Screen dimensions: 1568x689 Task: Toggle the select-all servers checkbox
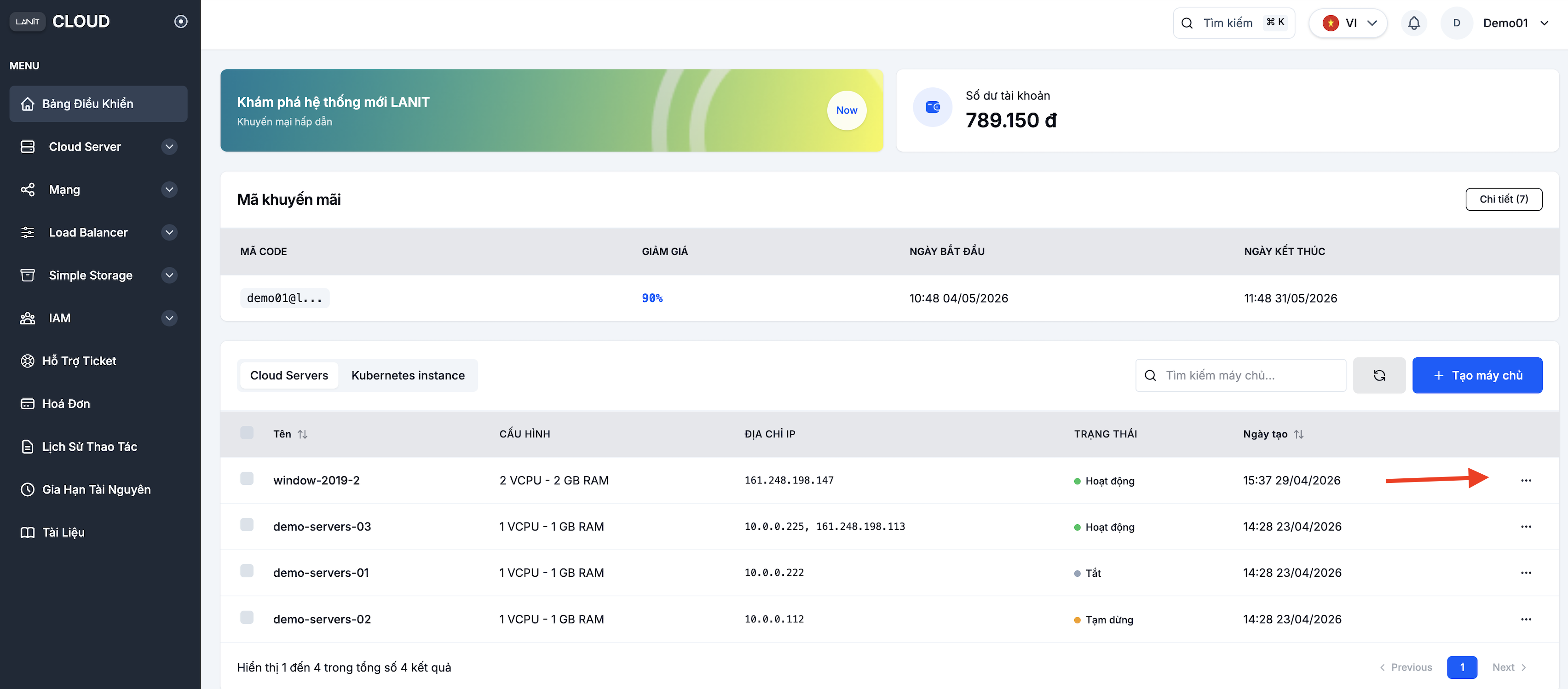[x=247, y=433]
